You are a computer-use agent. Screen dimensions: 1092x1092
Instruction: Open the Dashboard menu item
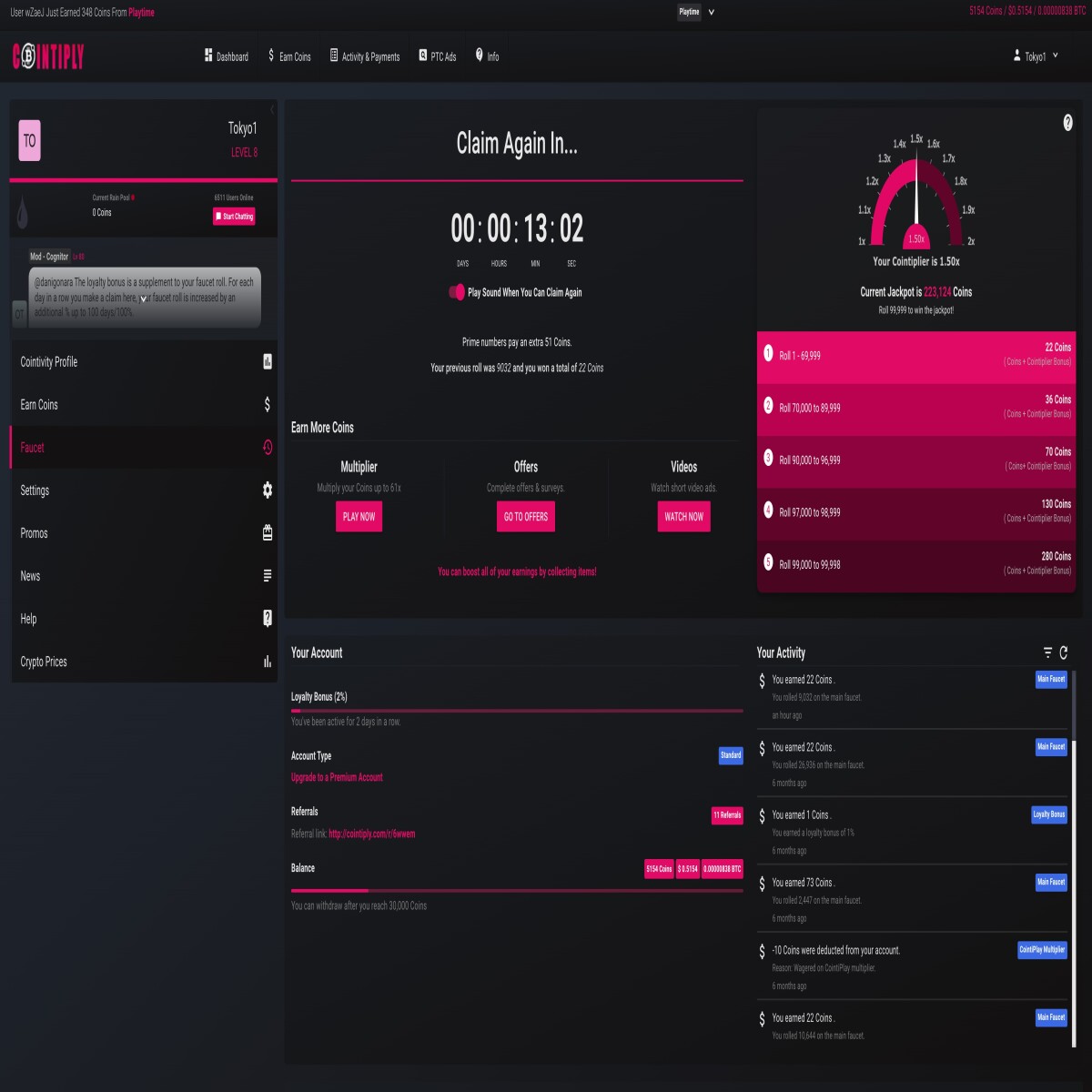pyautogui.click(x=226, y=56)
